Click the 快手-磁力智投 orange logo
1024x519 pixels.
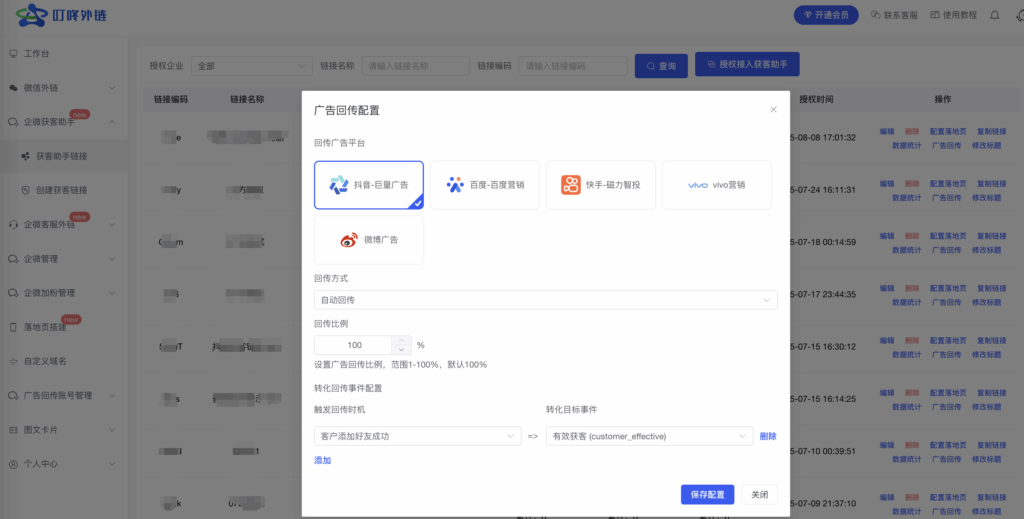click(x=571, y=185)
